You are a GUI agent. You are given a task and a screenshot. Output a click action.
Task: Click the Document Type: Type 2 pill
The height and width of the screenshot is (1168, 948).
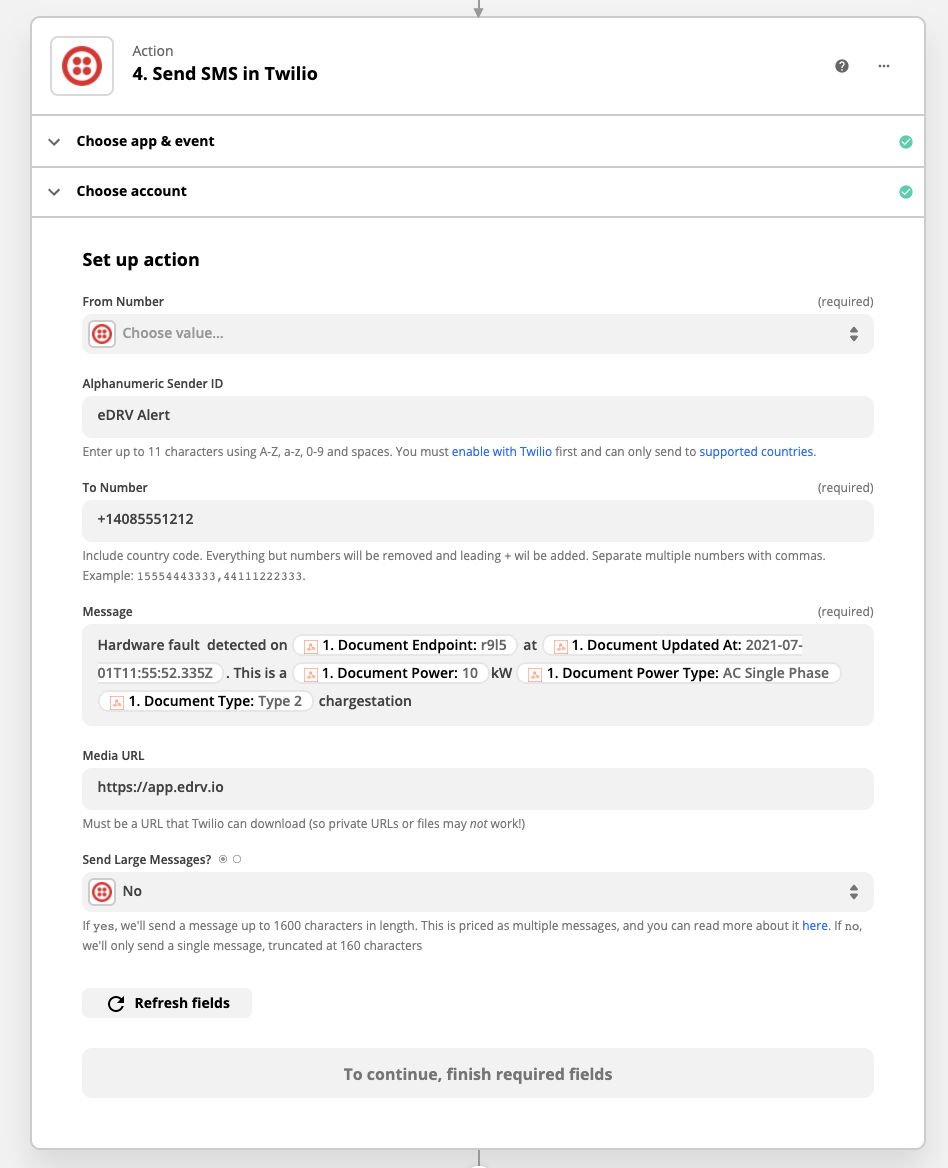206,702
